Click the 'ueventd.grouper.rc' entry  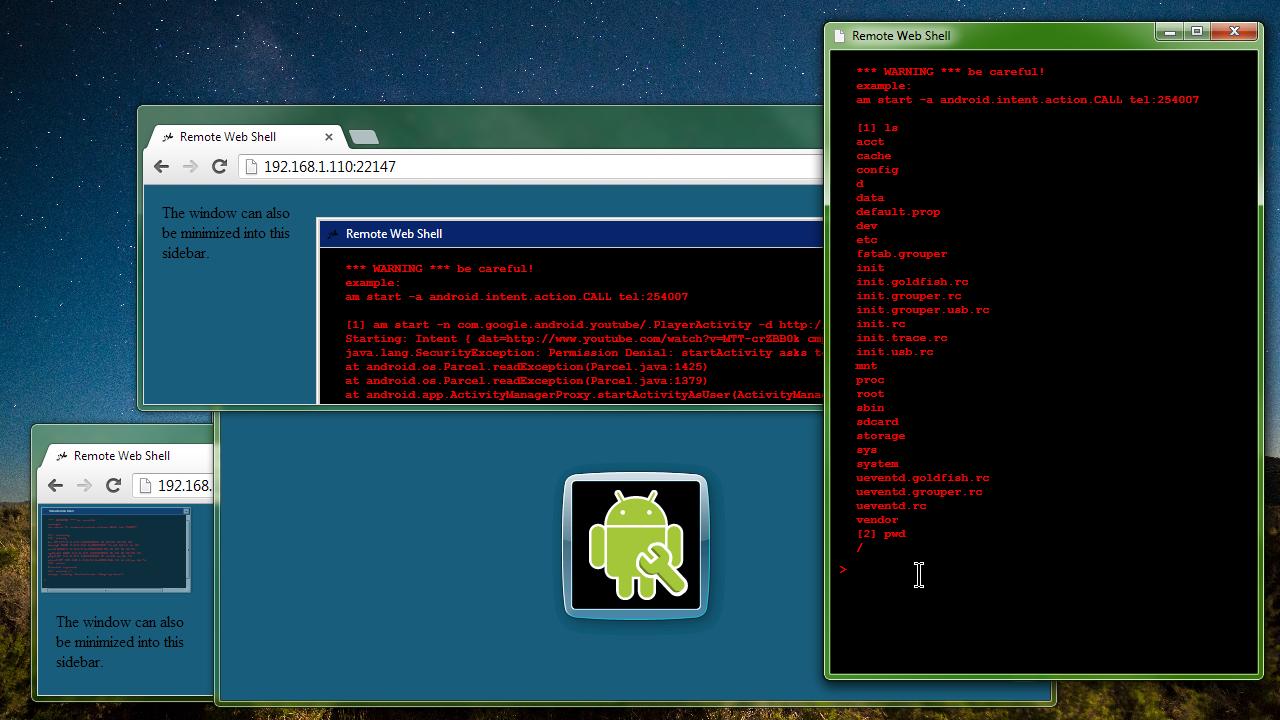[919, 492]
